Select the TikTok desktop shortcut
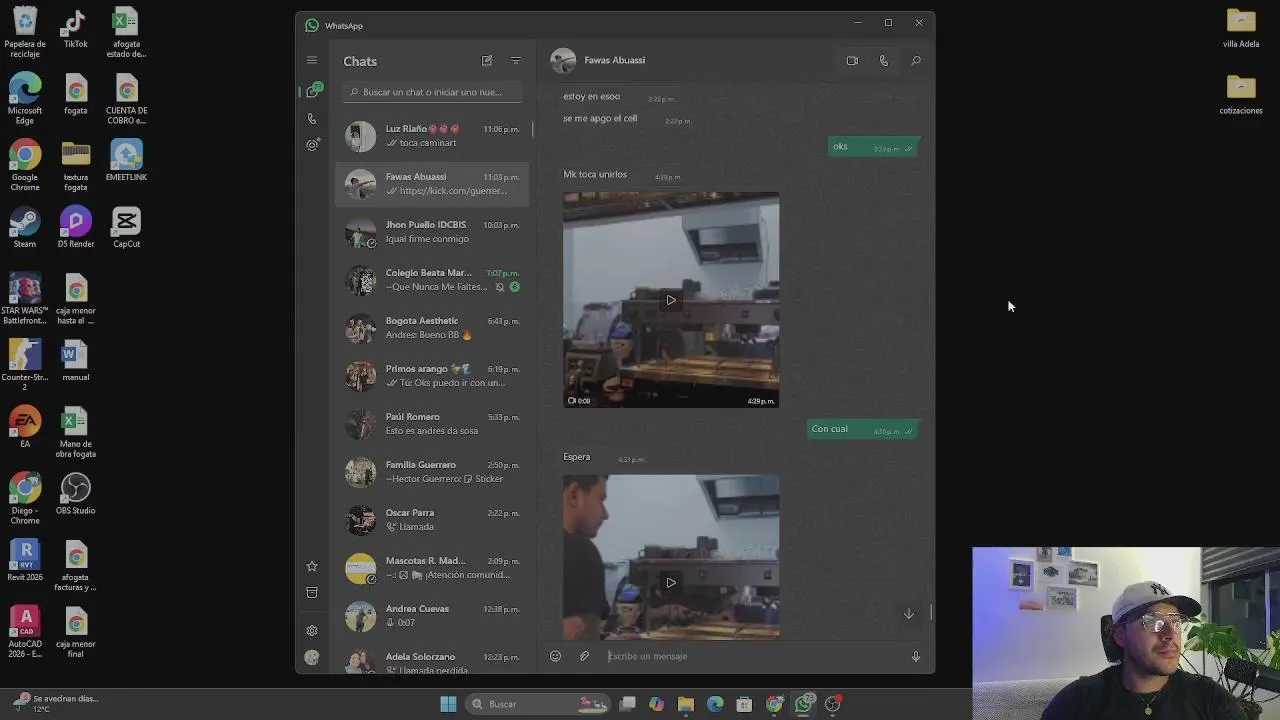The width and height of the screenshot is (1280, 720). 75,28
